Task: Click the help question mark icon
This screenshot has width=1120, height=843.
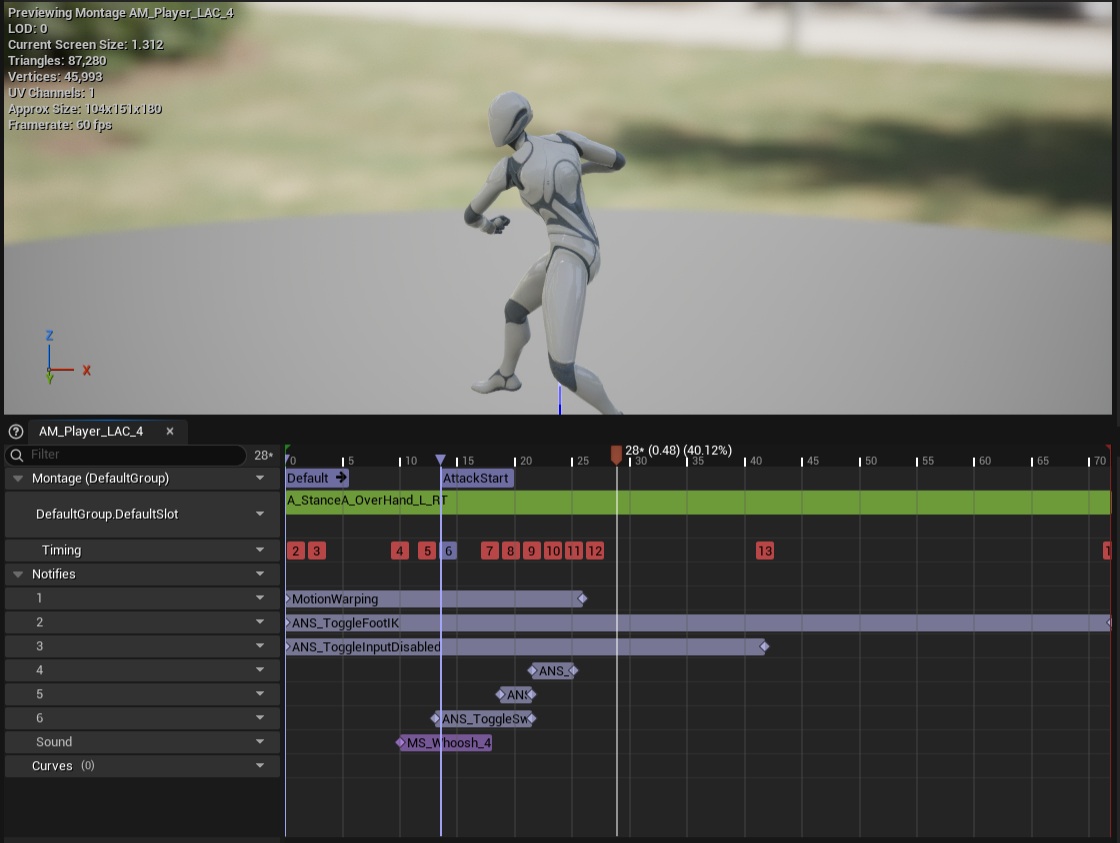Action: tap(16, 432)
